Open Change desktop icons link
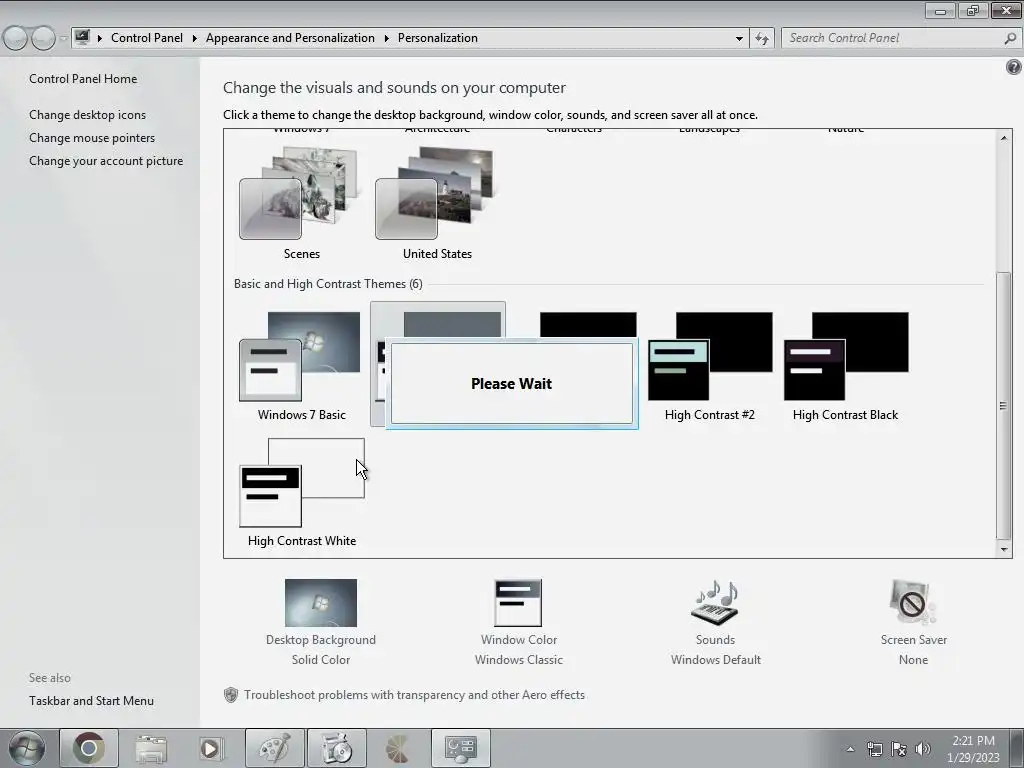The image size is (1024, 768). 88,115
